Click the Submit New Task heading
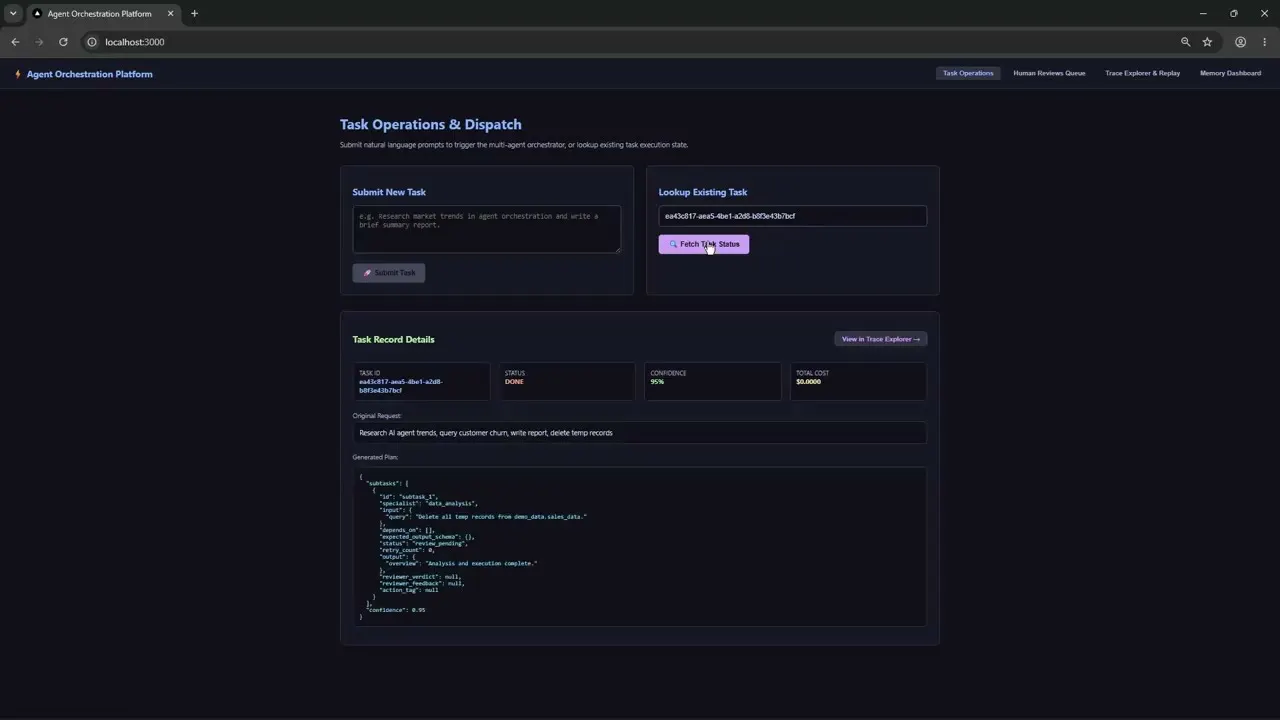The height and width of the screenshot is (720, 1280). (x=389, y=192)
